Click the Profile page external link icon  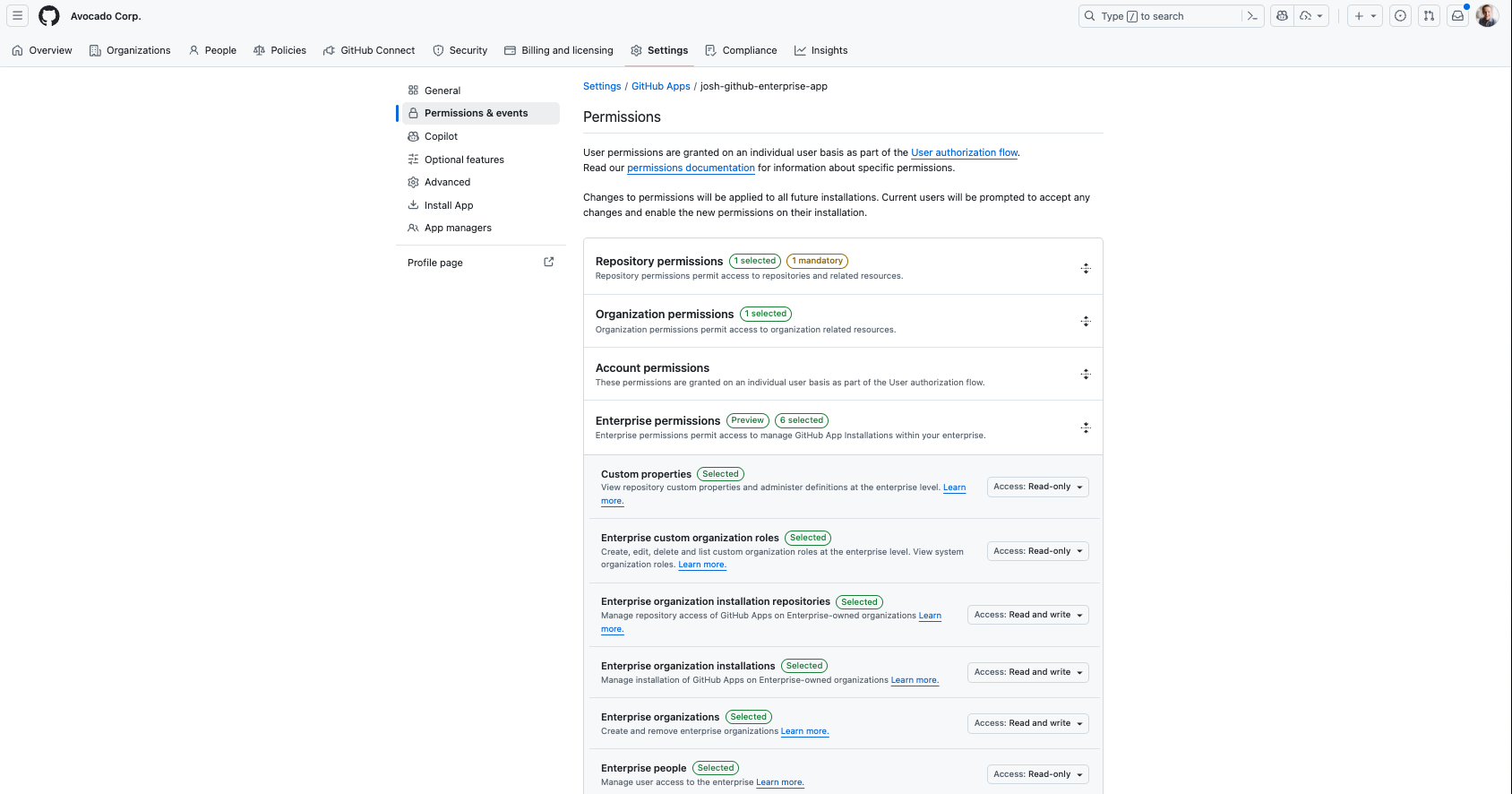[x=549, y=262]
